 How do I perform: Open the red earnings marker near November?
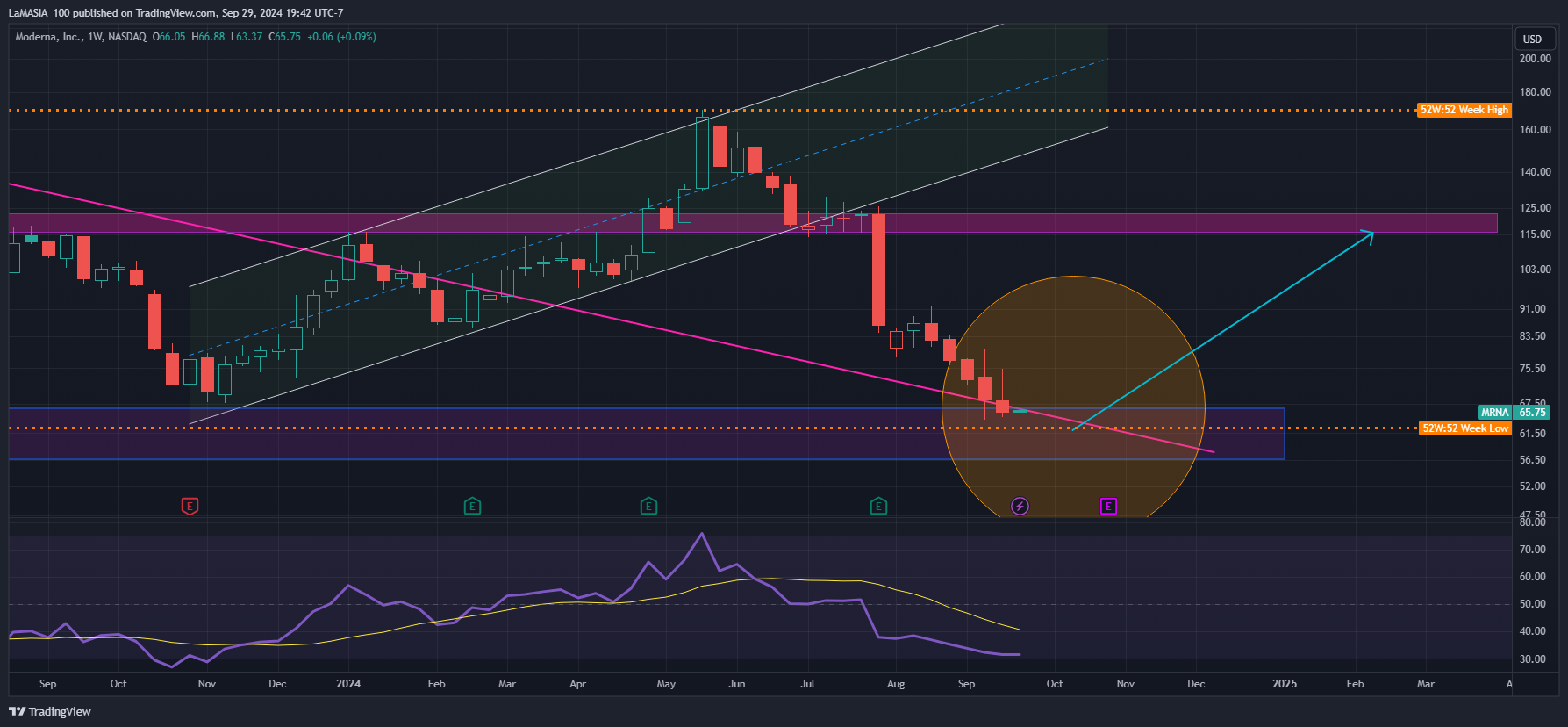[190, 506]
